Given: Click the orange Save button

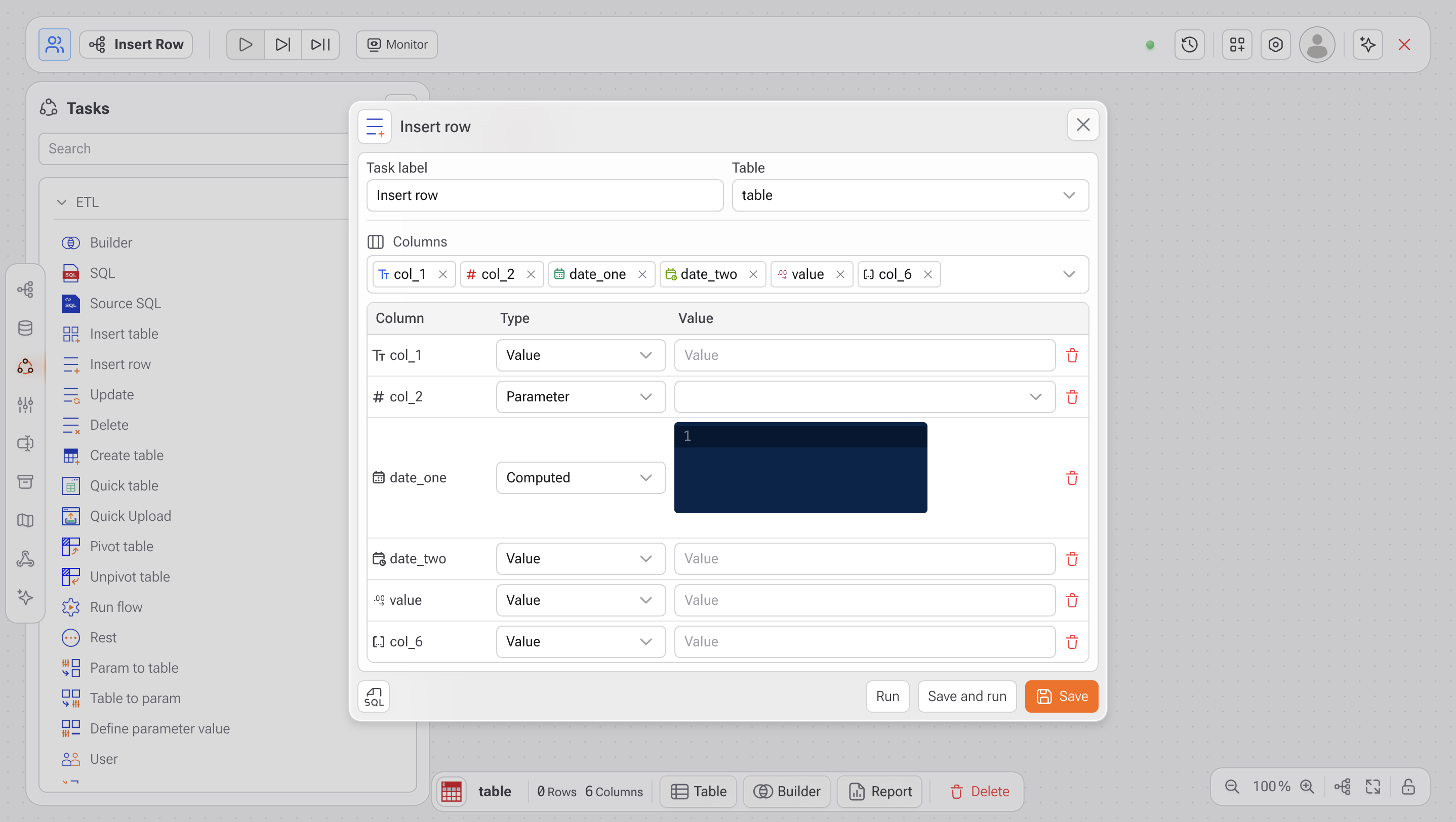Looking at the screenshot, I should tap(1061, 696).
